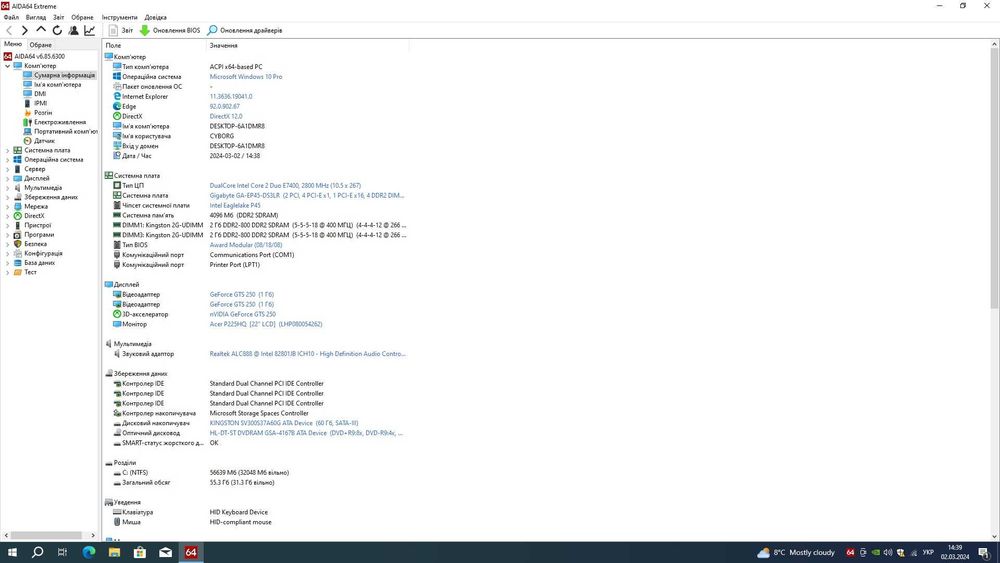Open the Gigabyte GA-EP45-DS3LR link

click(x=307, y=195)
